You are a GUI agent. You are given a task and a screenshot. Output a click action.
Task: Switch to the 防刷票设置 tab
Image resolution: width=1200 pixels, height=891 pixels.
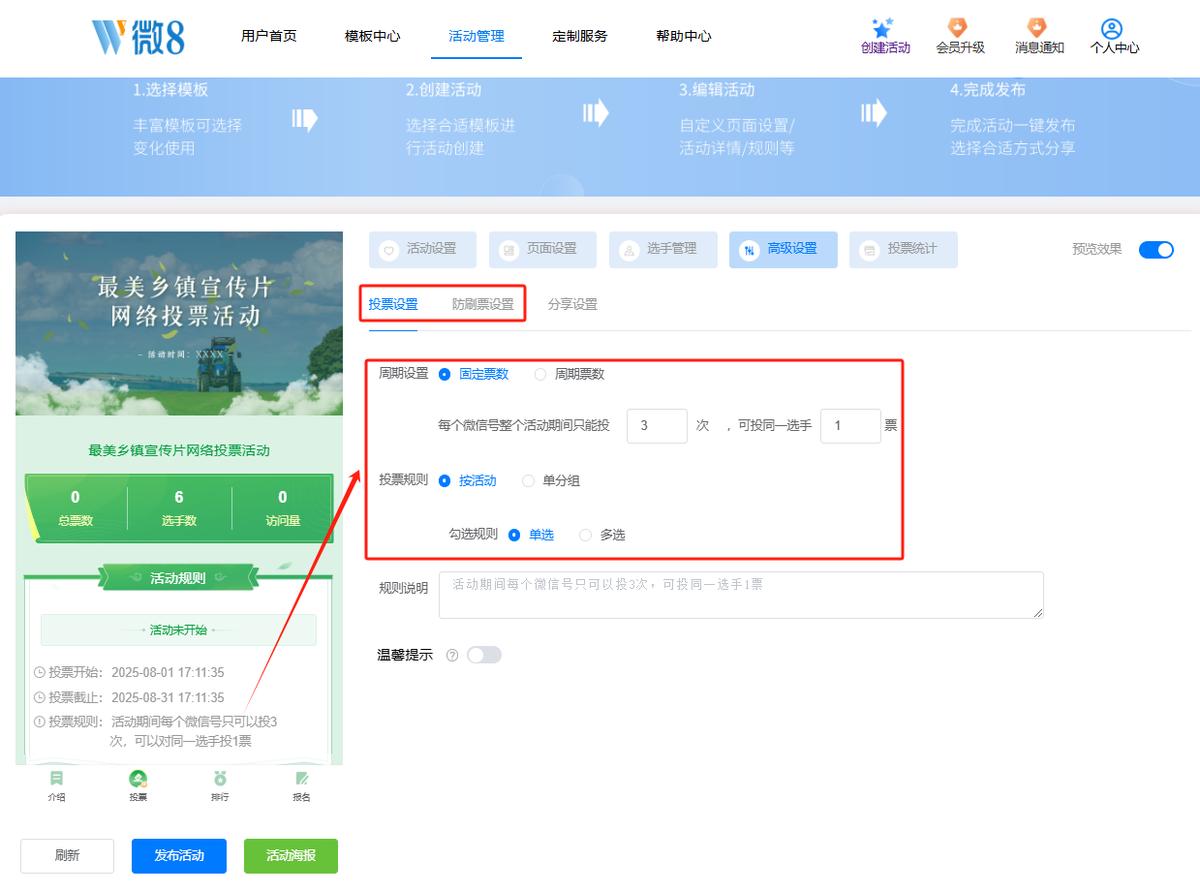point(483,304)
